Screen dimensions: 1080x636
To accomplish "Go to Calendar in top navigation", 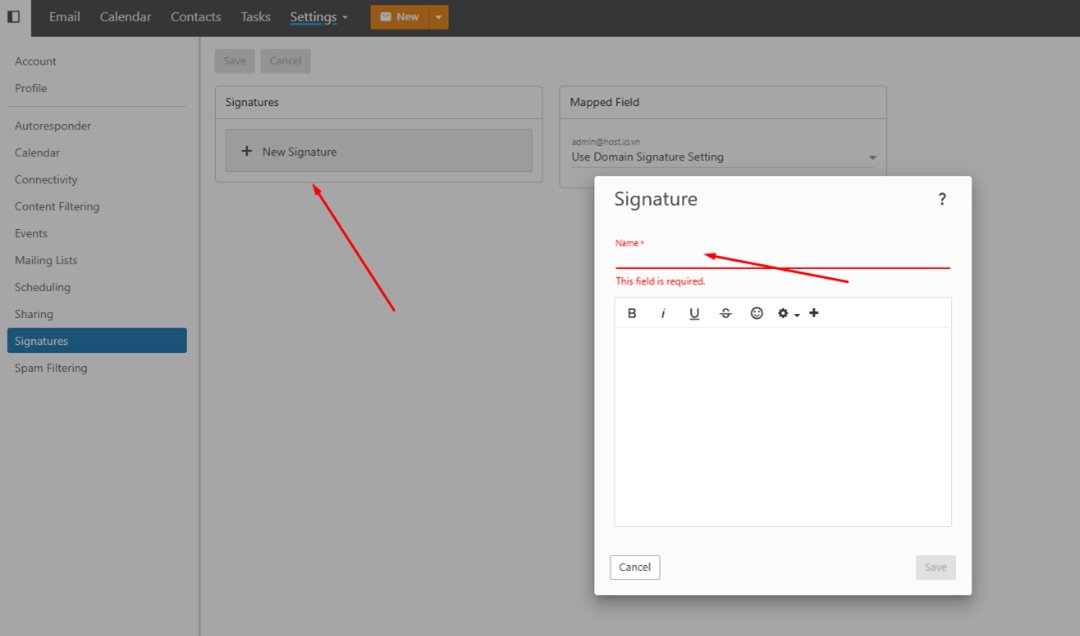I will tap(125, 17).
